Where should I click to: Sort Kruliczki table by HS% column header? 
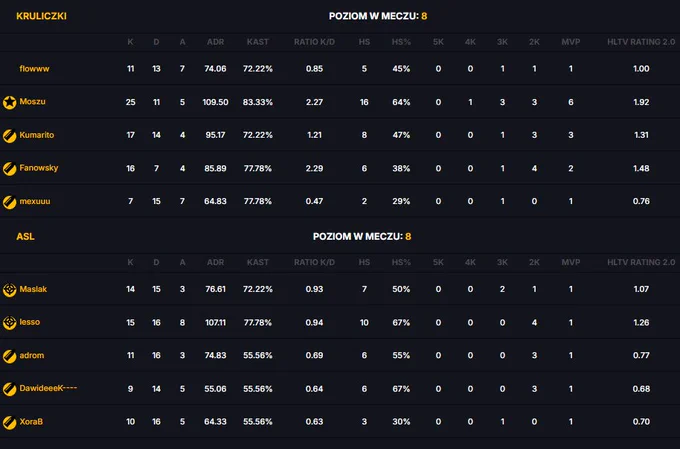401,42
